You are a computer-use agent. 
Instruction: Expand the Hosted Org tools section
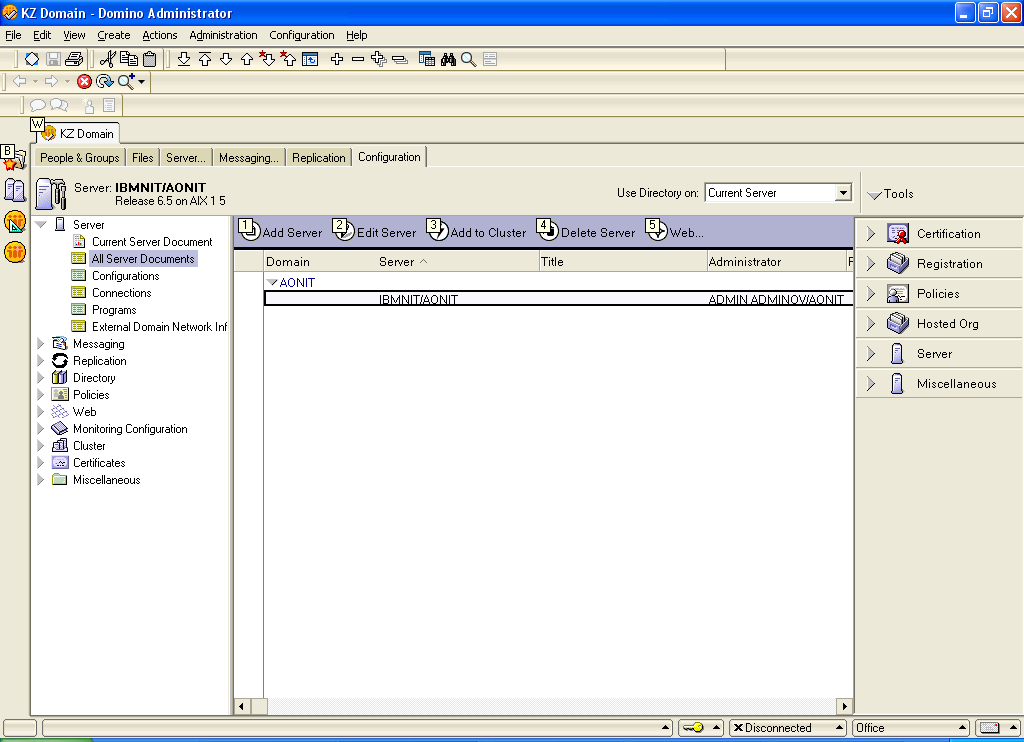[x=871, y=324]
